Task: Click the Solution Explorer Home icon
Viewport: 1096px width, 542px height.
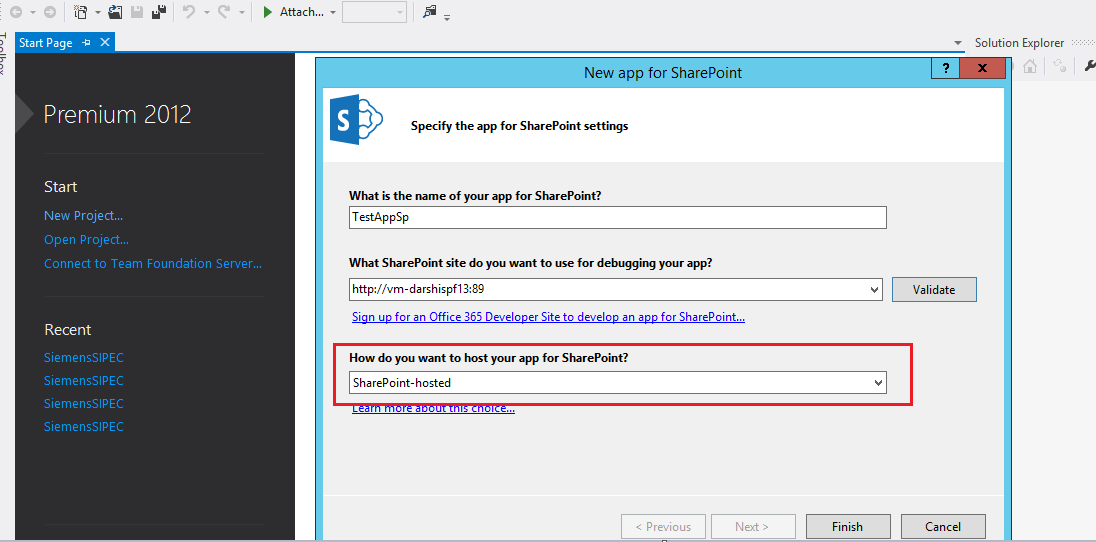Action: coord(1030,66)
